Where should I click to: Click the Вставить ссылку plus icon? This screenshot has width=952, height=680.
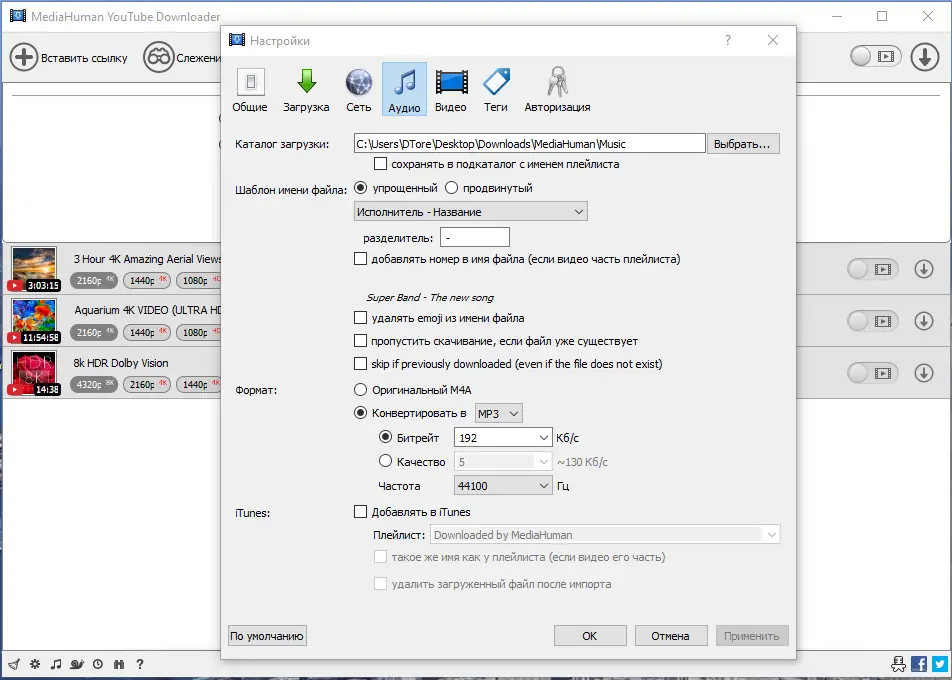pos(24,58)
